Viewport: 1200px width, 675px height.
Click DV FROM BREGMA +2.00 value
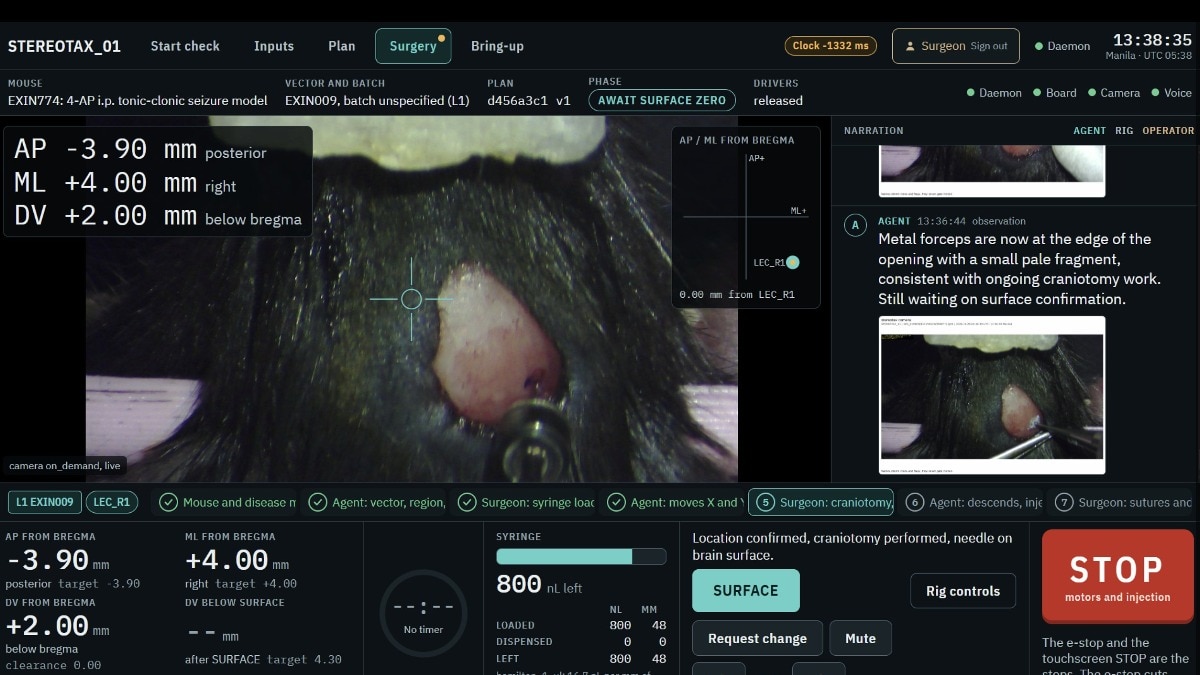tap(56, 626)
